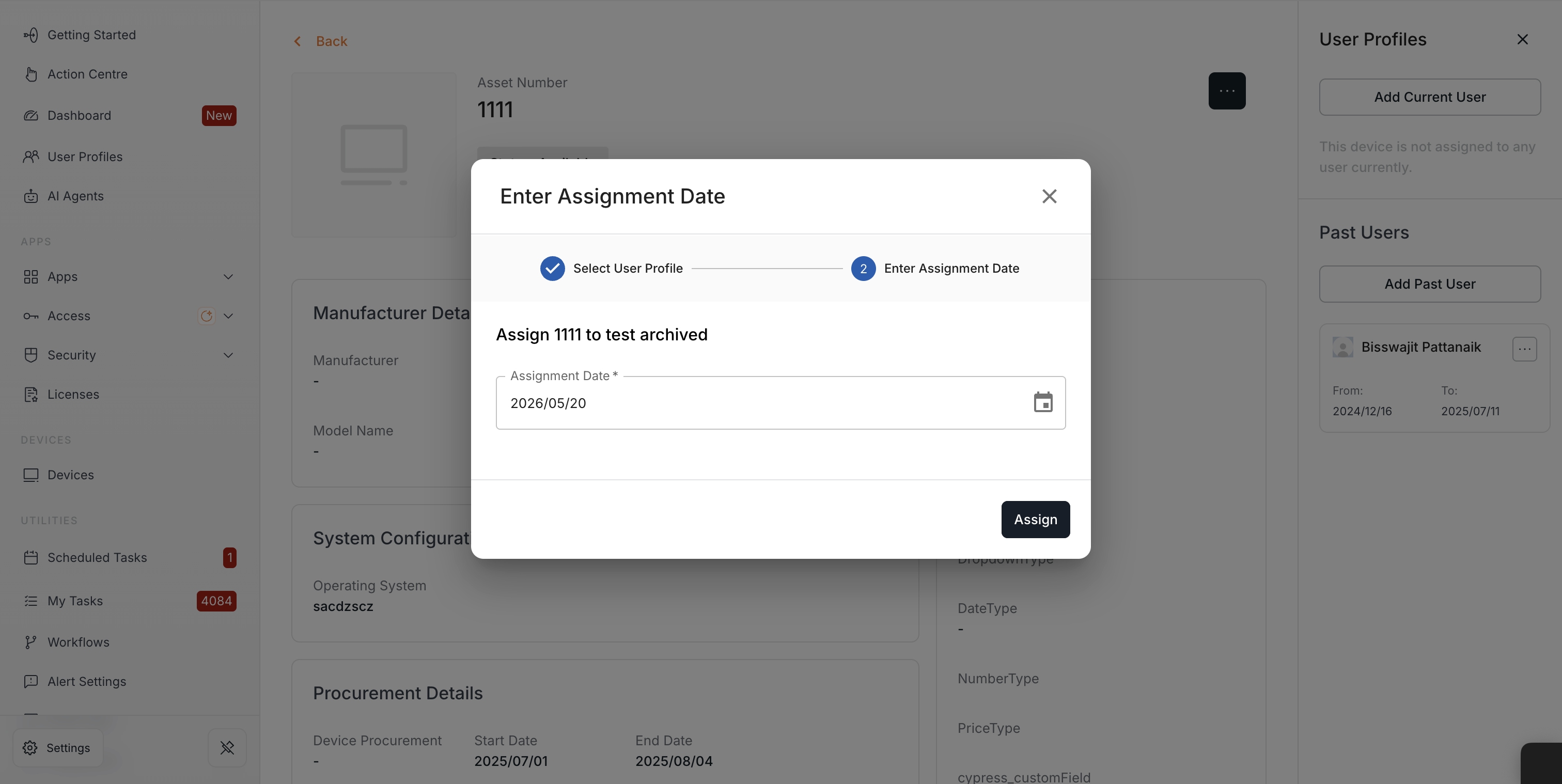Open the asset three-dots menu button
The width and height of the screenshot is (1562, 784).
[1227, 91]
